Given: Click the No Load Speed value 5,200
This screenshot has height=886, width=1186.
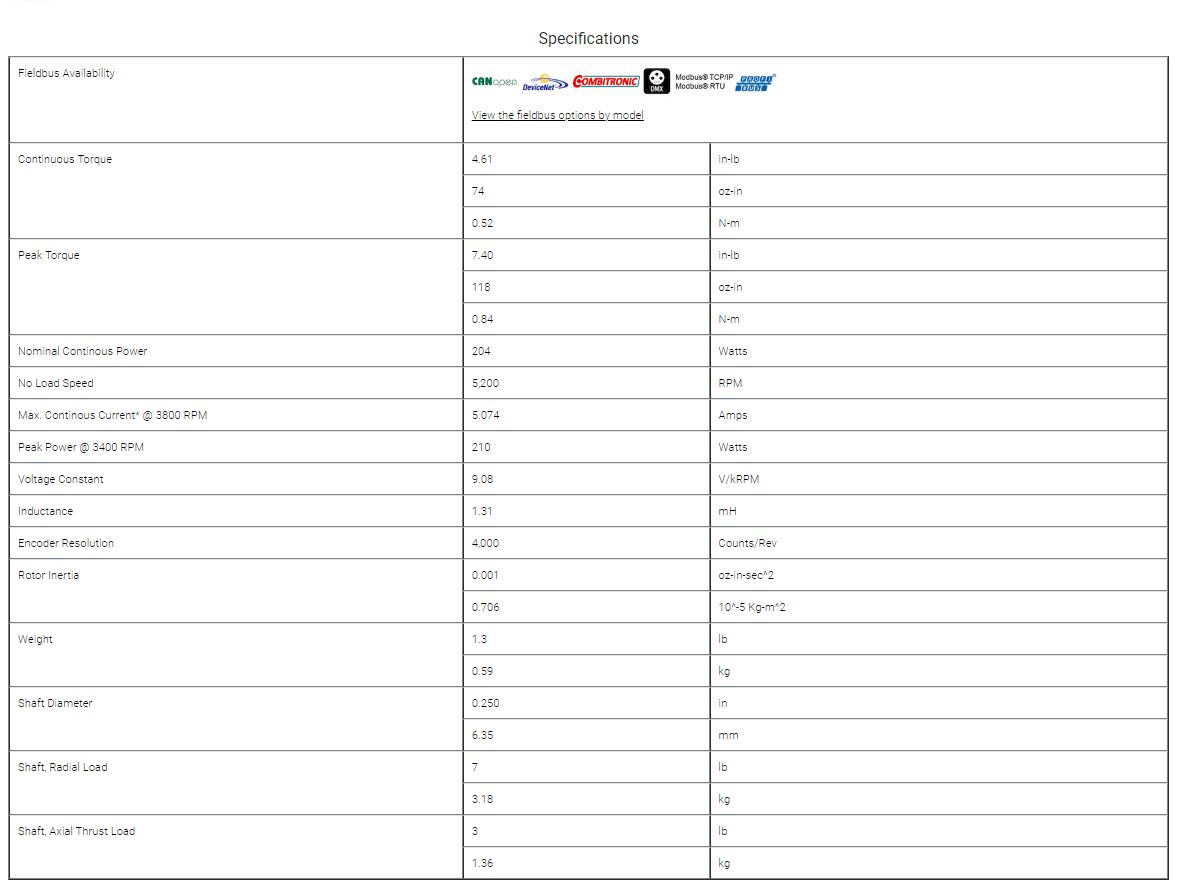Looking at the screenshot, I should click(x=485, y=383).
